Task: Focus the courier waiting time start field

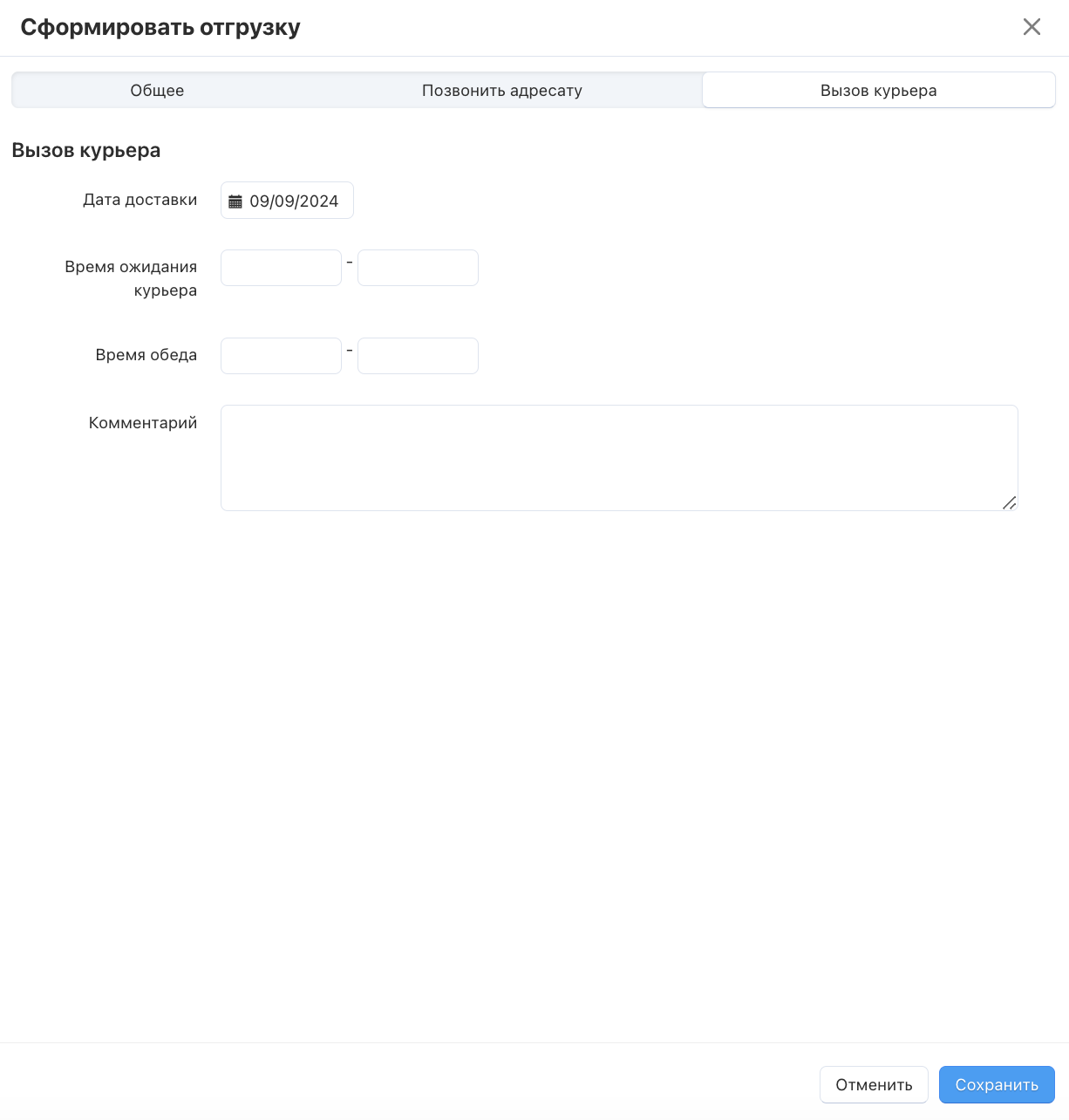Action: coord(281,268)
